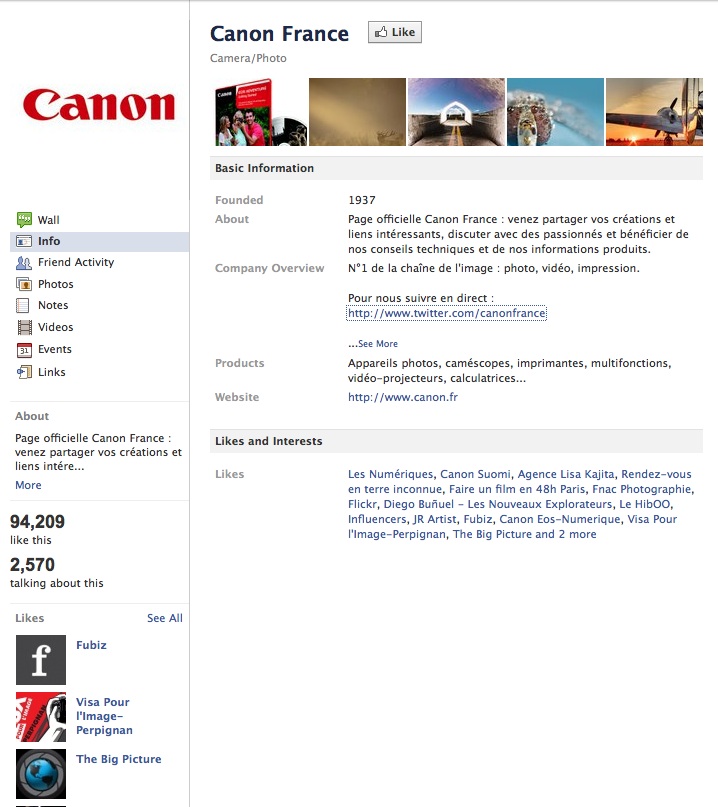The width and height of the screenshot is (718, 807).
Task: Open the deer in field photo
Action: (357, 112)
